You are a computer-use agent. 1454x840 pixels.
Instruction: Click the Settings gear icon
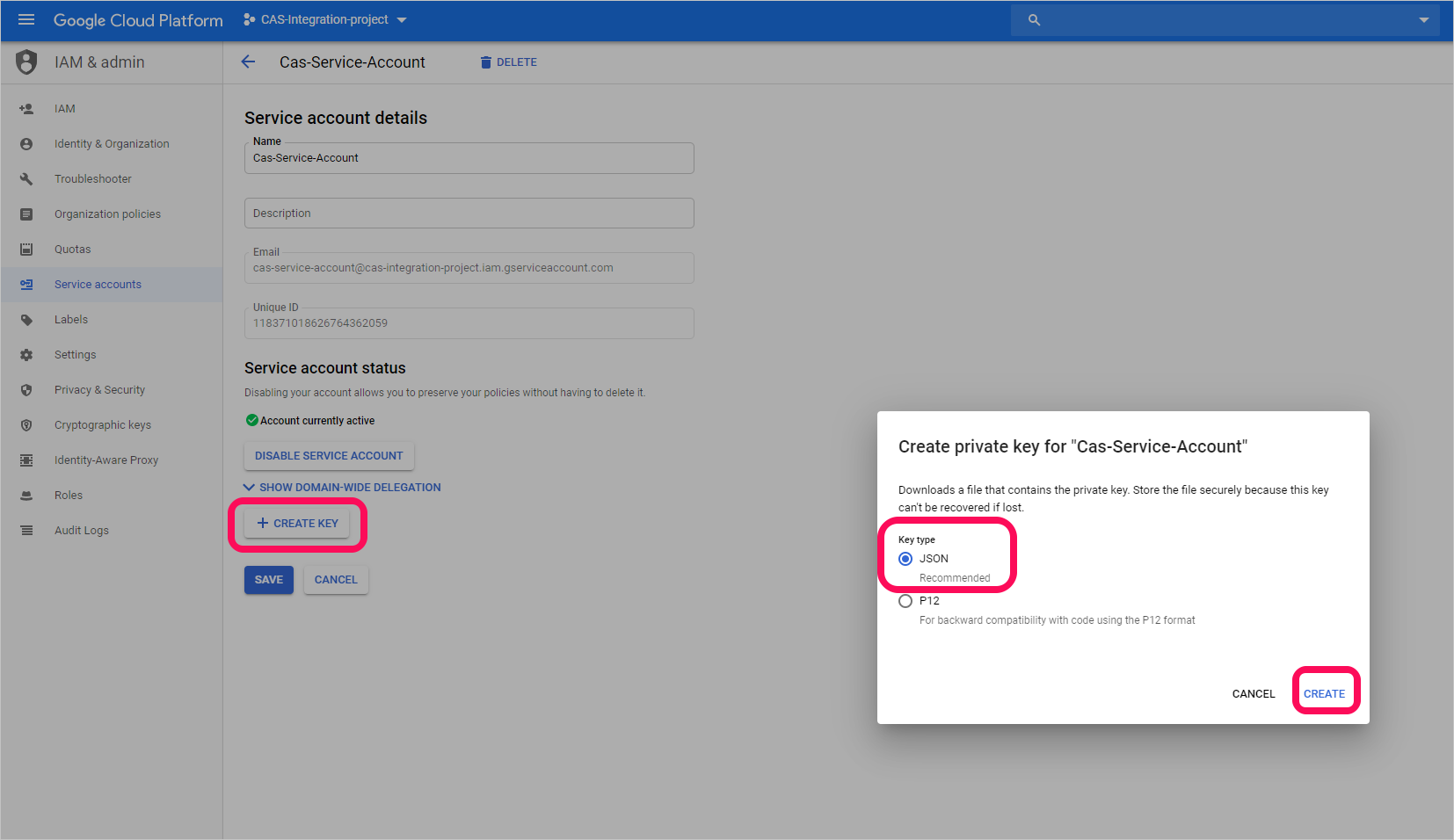(26, 355)
